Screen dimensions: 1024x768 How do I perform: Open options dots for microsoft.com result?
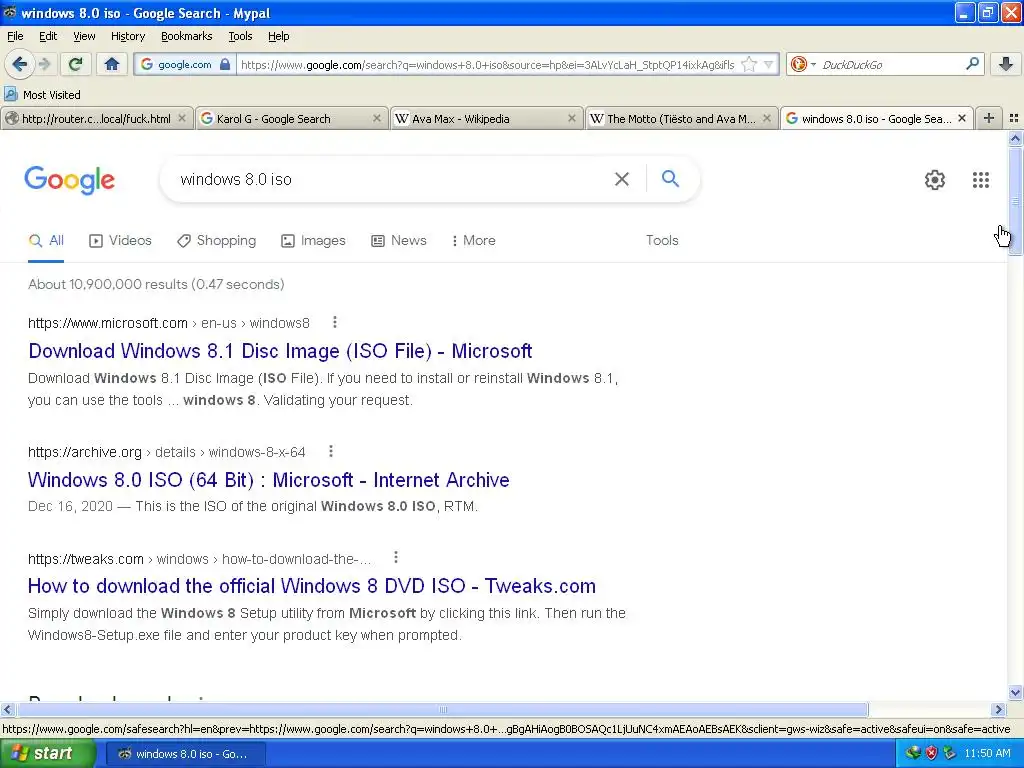click(334, 322)
